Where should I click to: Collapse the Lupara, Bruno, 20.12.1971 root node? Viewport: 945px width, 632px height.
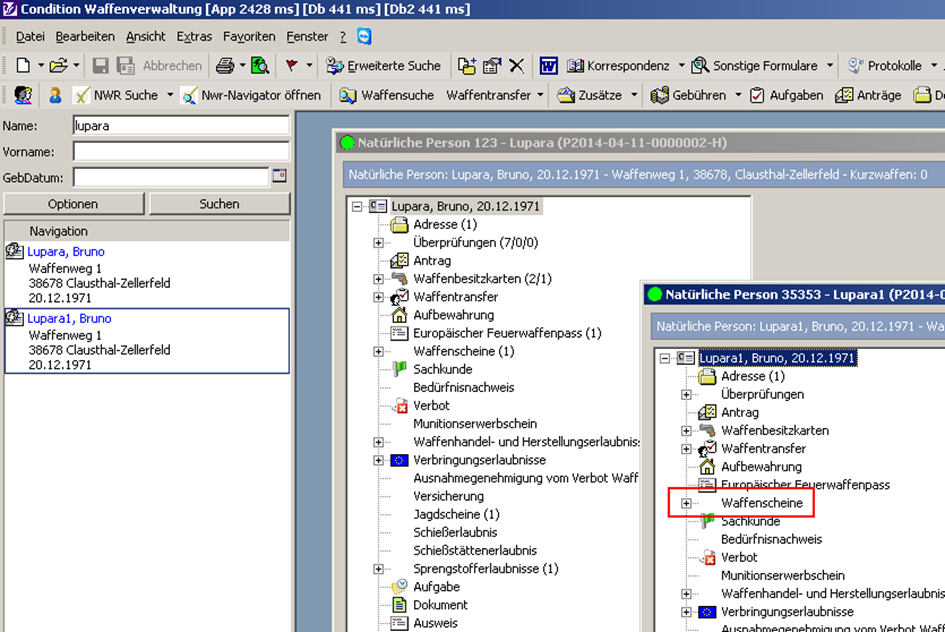coord(358,207)
